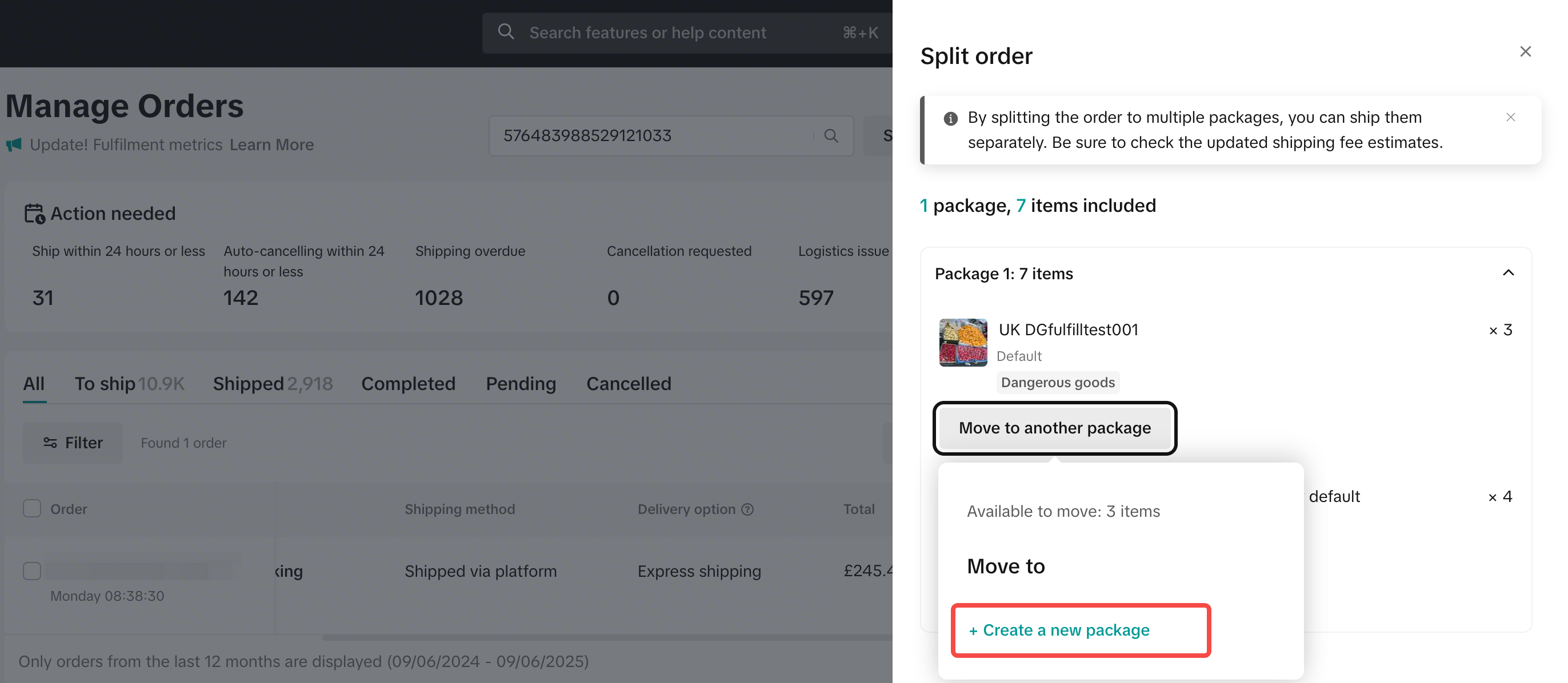Click the megaphone update announcement icon

[14, 144]
